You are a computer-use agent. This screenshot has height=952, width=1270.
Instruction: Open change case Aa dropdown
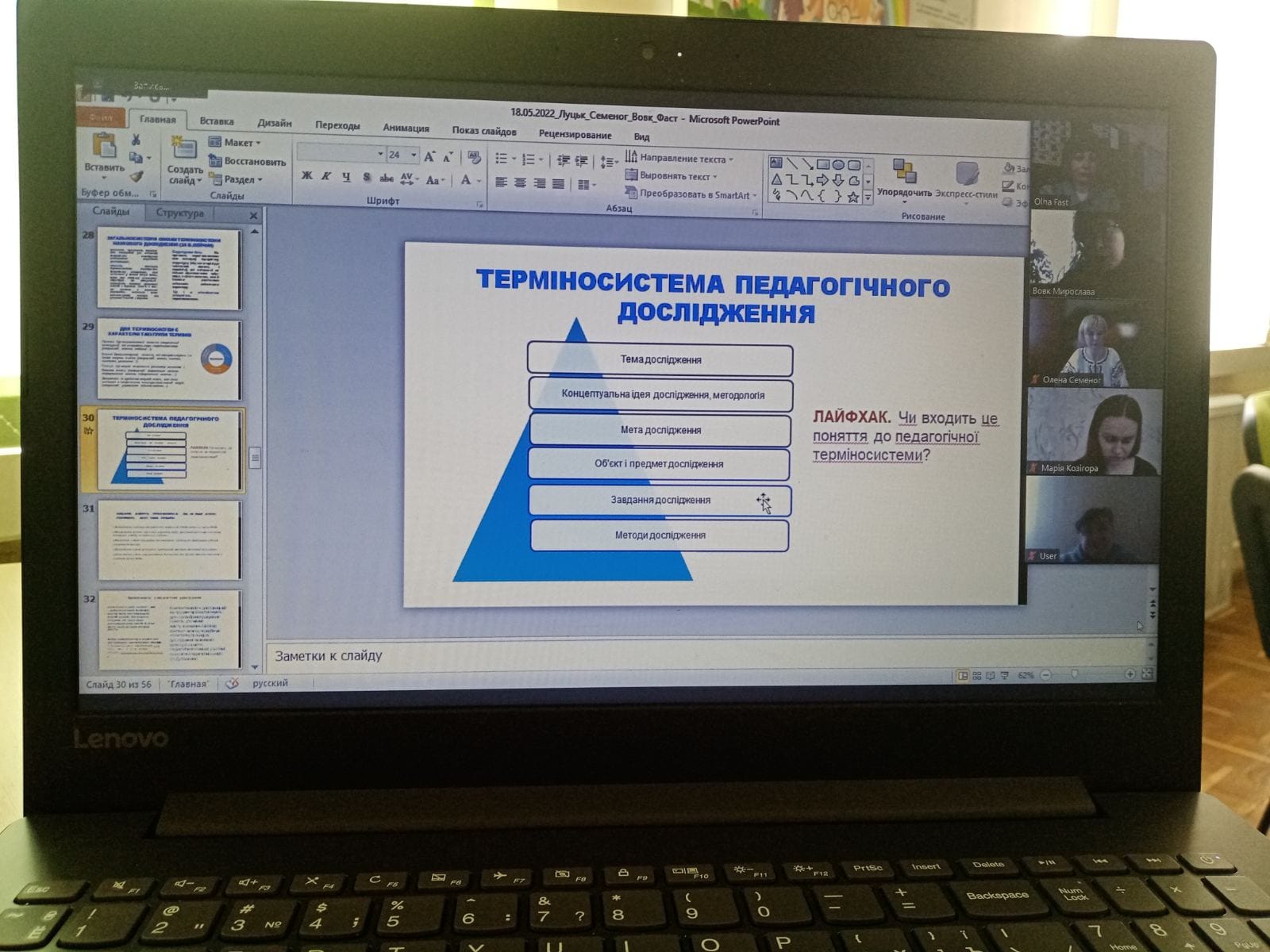tap(434, 179)
